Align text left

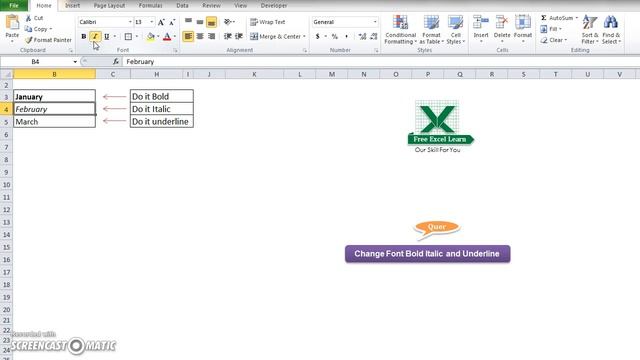(x=188, y=36)
